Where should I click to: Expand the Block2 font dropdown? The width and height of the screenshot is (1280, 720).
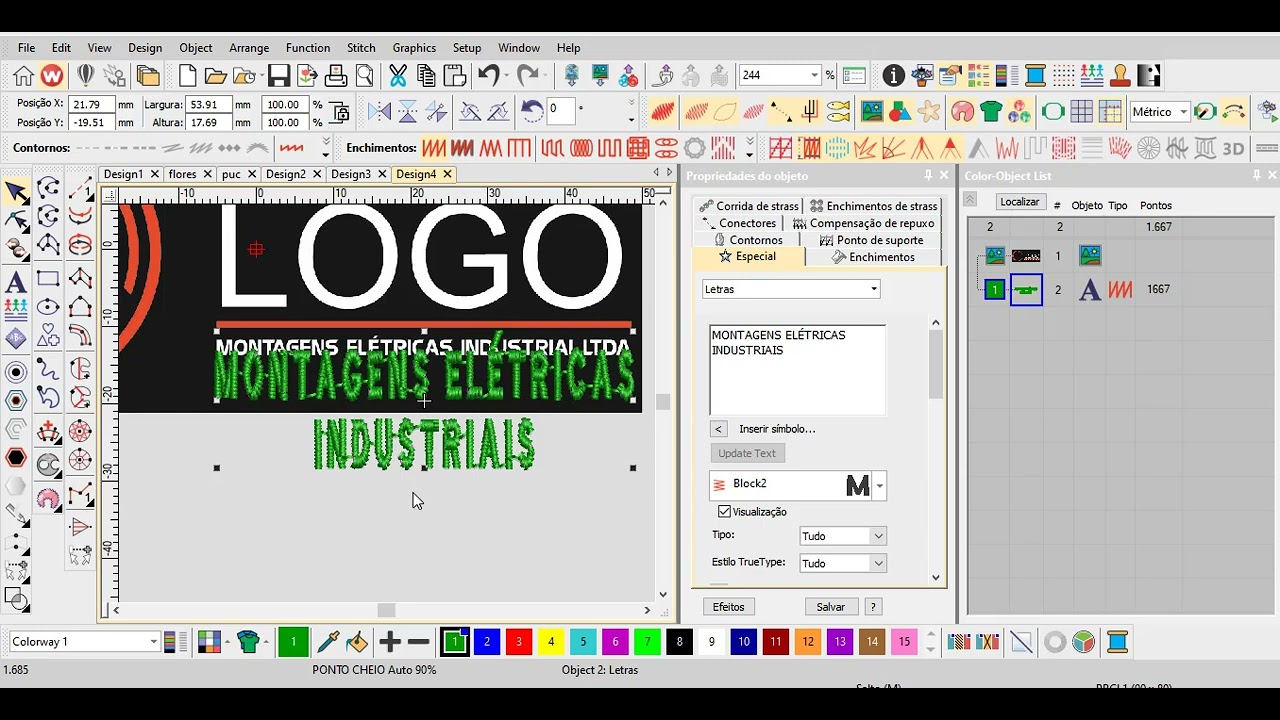(879, 486)
